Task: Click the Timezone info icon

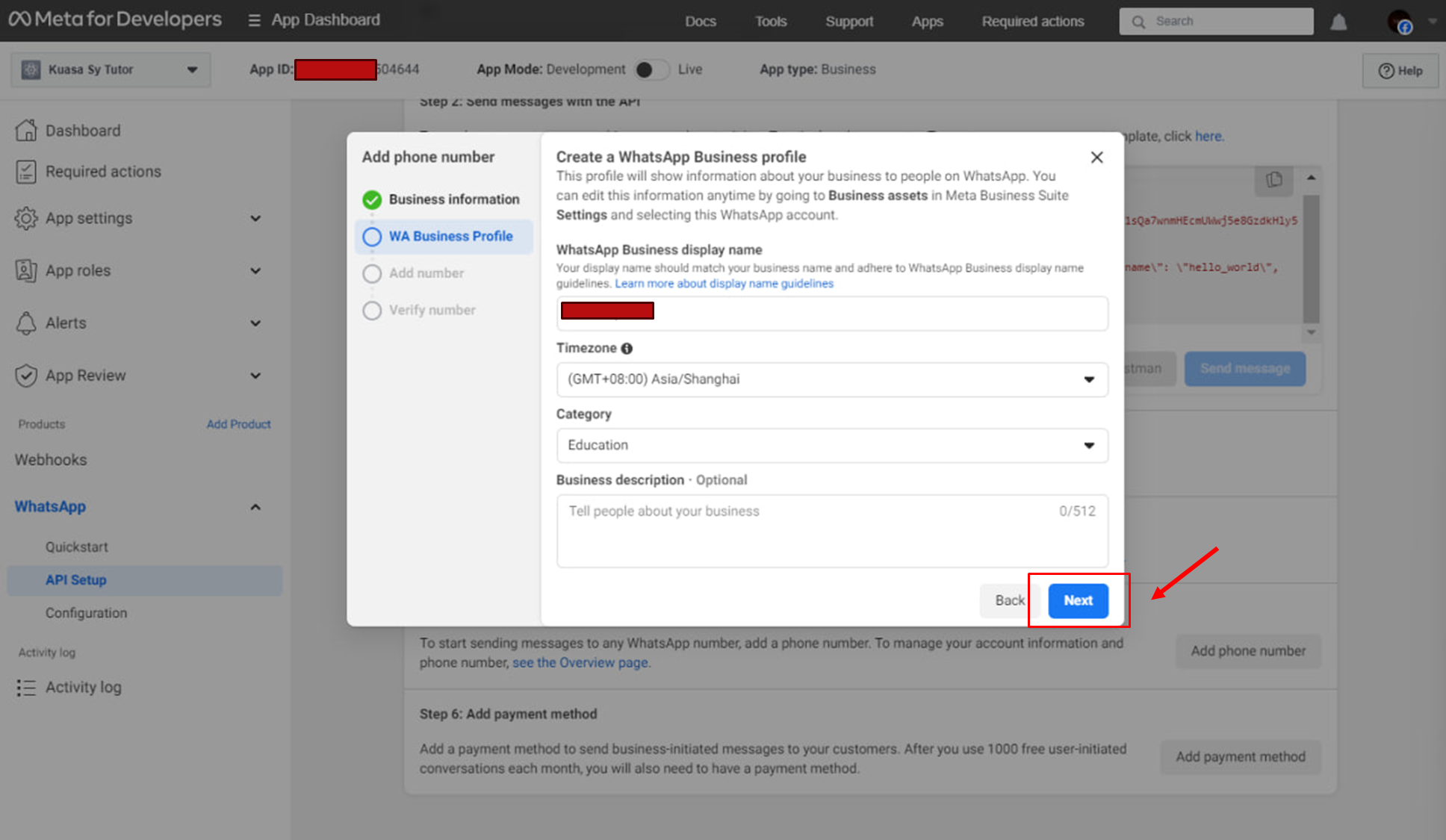Action: [627, 349]
